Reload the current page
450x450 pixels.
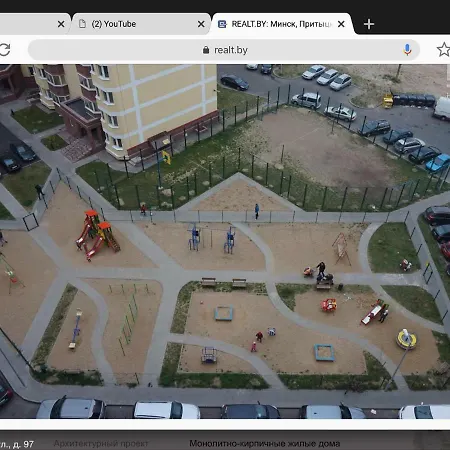pos(5,50)
